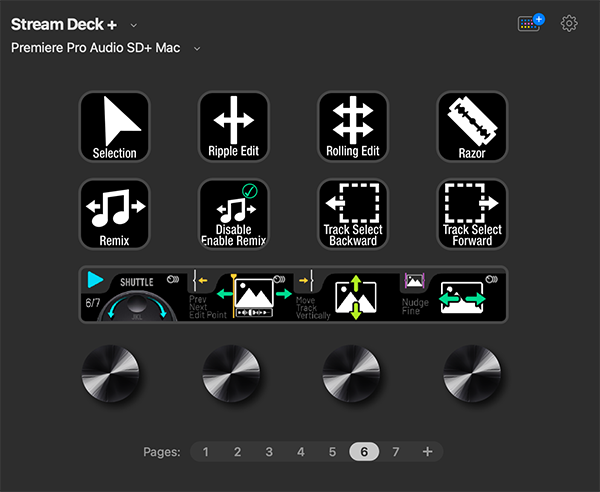Screen dimensions: 600x492
Task: Click the Move Track Vertically strip segment
Action: pos(347,295)
